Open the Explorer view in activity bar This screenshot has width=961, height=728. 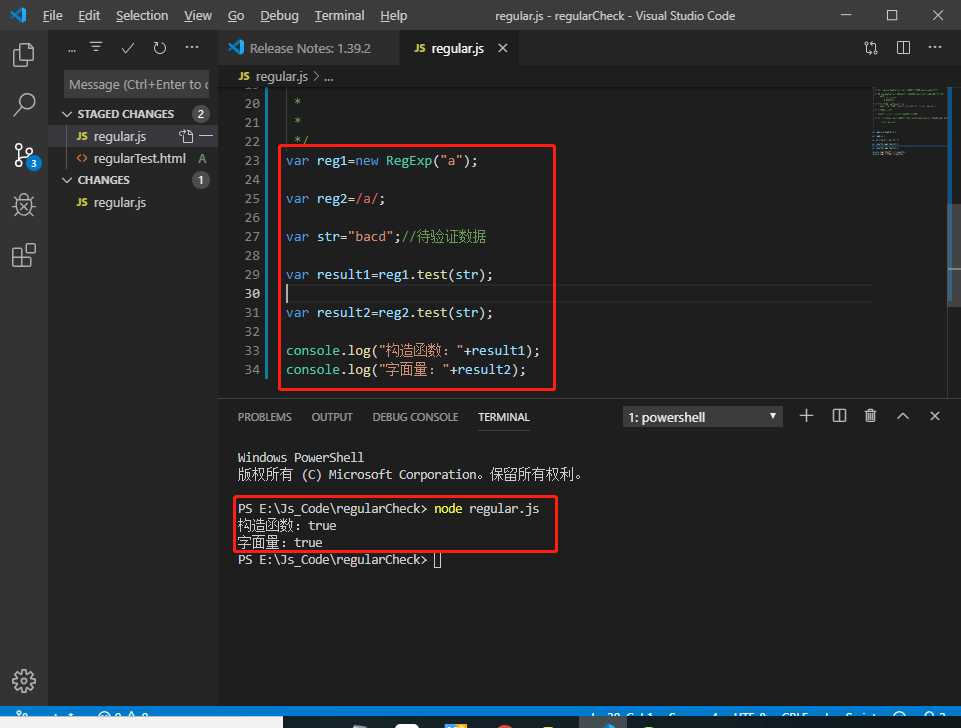pos(23,55)
